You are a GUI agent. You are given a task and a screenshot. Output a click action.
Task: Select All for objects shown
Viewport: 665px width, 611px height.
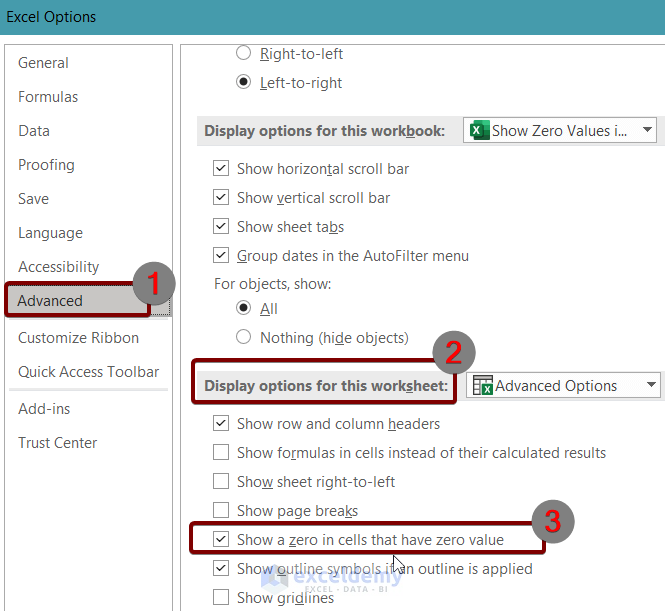click(x=243, y=308)
